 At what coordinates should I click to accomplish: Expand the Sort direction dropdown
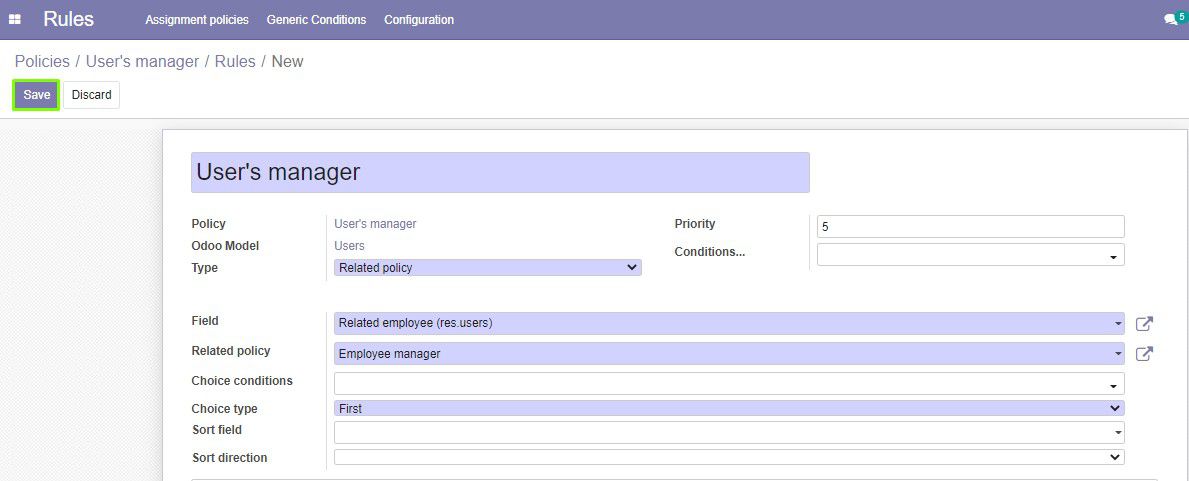tap(728, 457)
